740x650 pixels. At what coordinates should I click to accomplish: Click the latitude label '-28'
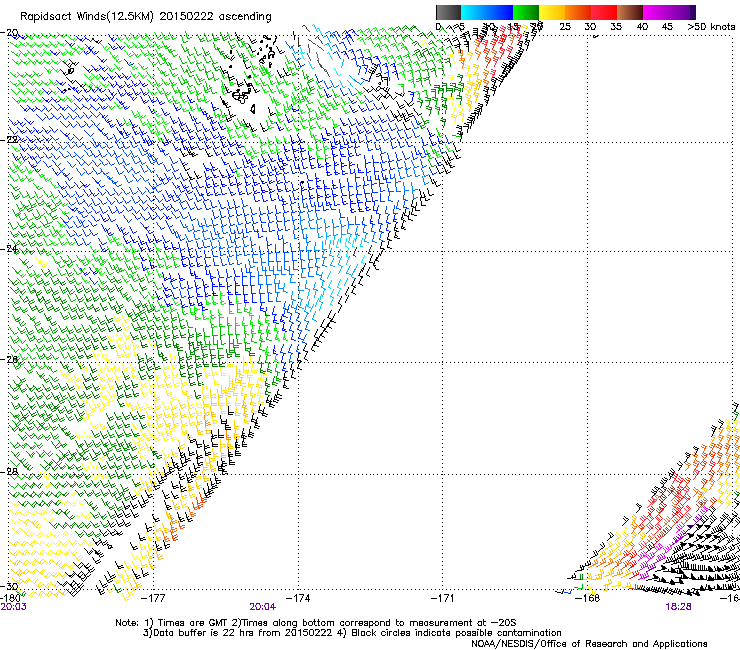pos(10,472)
